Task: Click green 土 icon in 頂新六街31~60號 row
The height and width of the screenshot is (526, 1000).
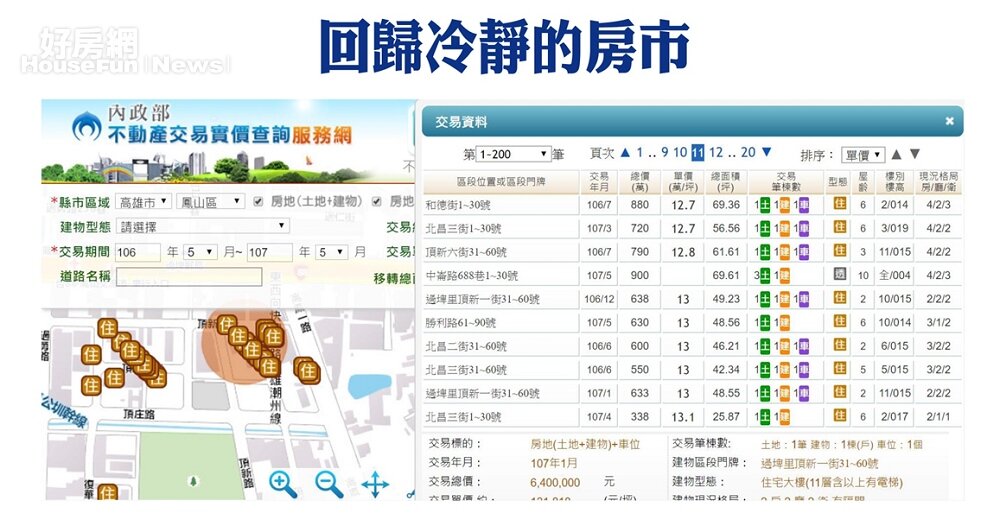Action: coord(765,252)
